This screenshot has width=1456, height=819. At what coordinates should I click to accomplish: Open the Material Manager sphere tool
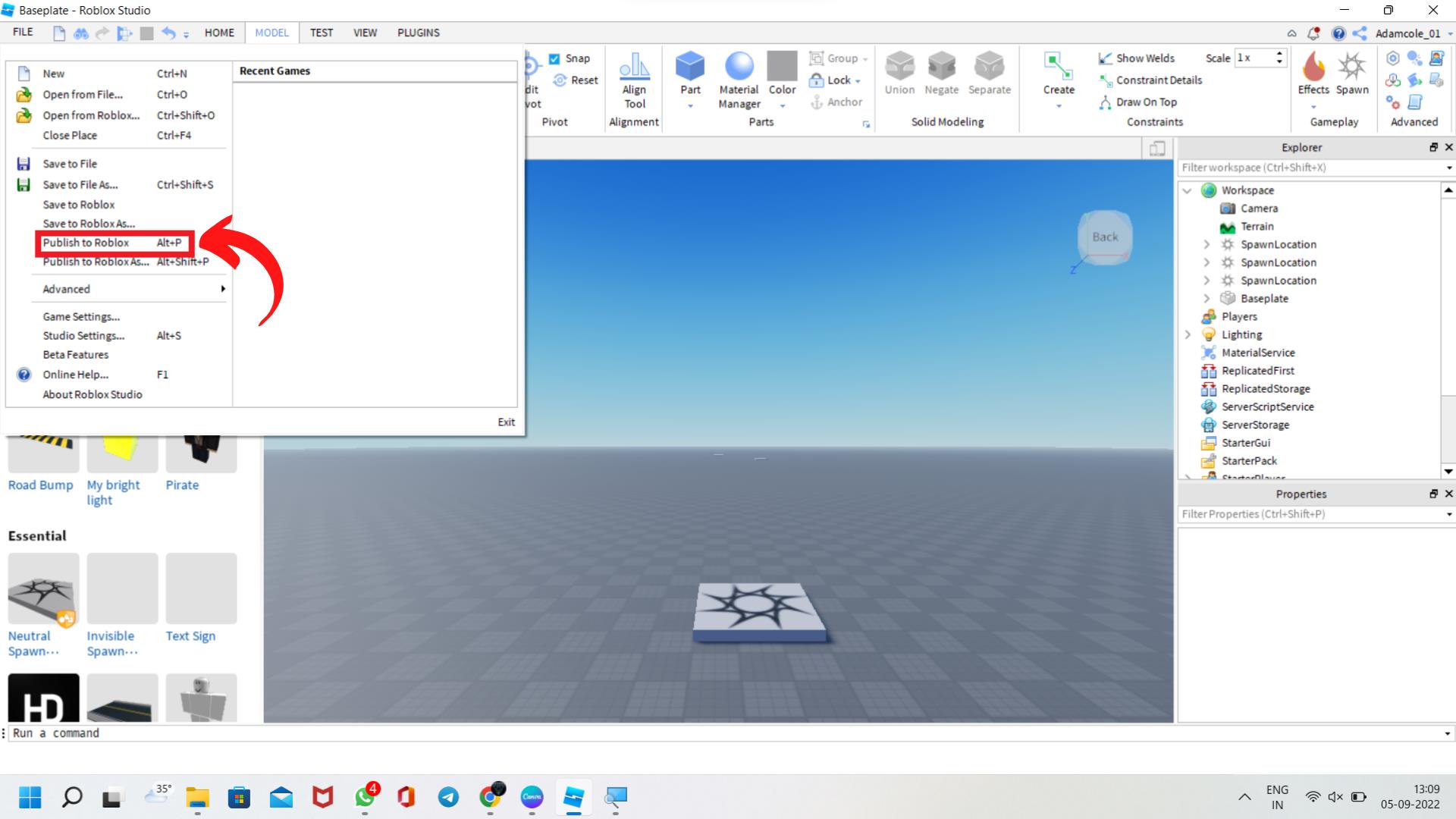739,66
